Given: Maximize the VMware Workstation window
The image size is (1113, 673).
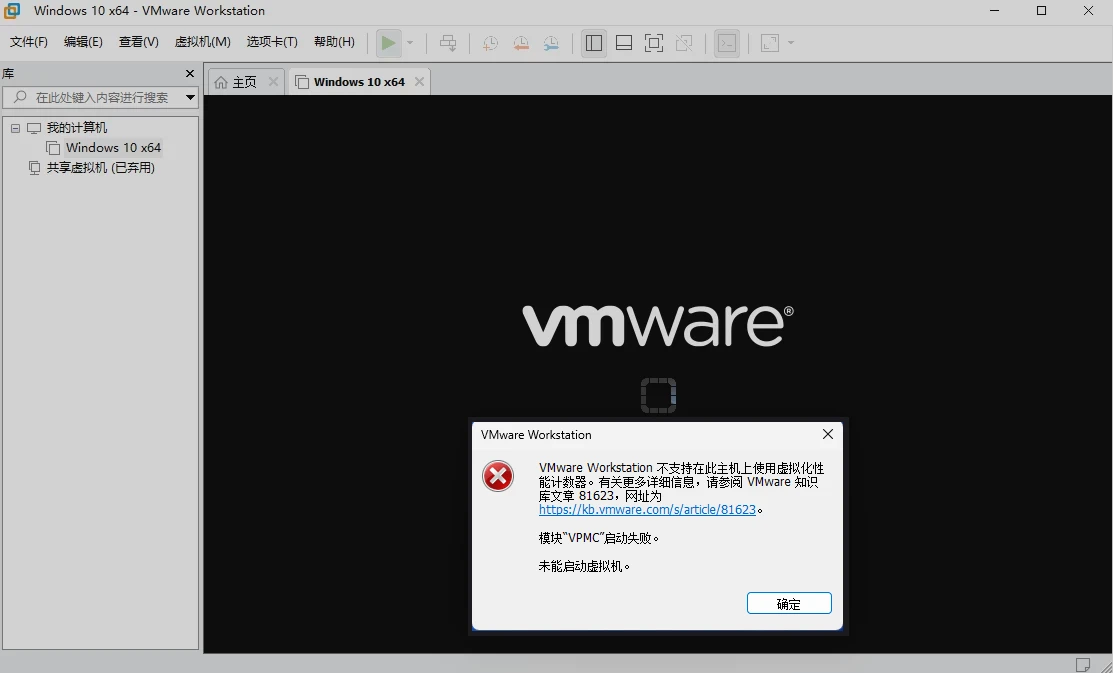Looking at the screenshot, I should point(1041,11).
